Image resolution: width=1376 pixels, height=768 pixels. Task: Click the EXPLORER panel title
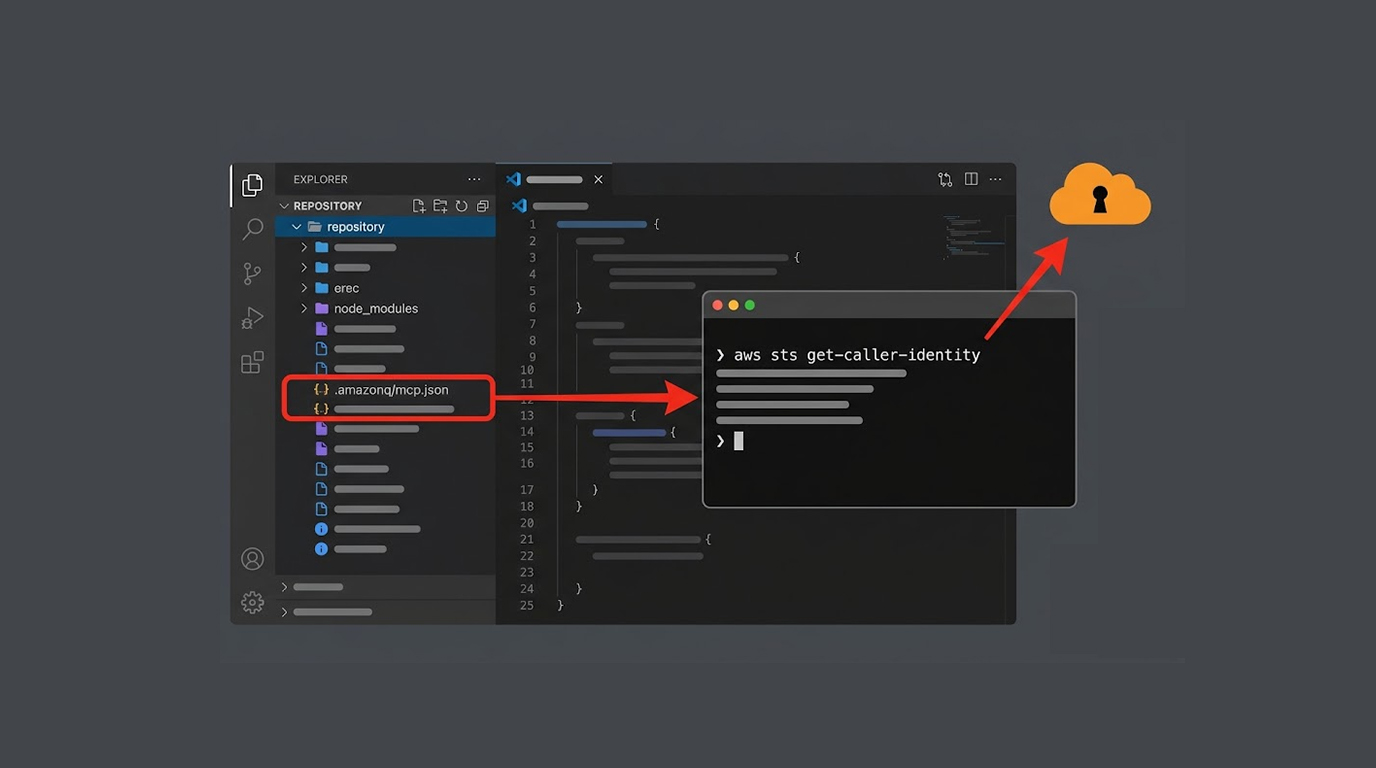click(320, 180)
